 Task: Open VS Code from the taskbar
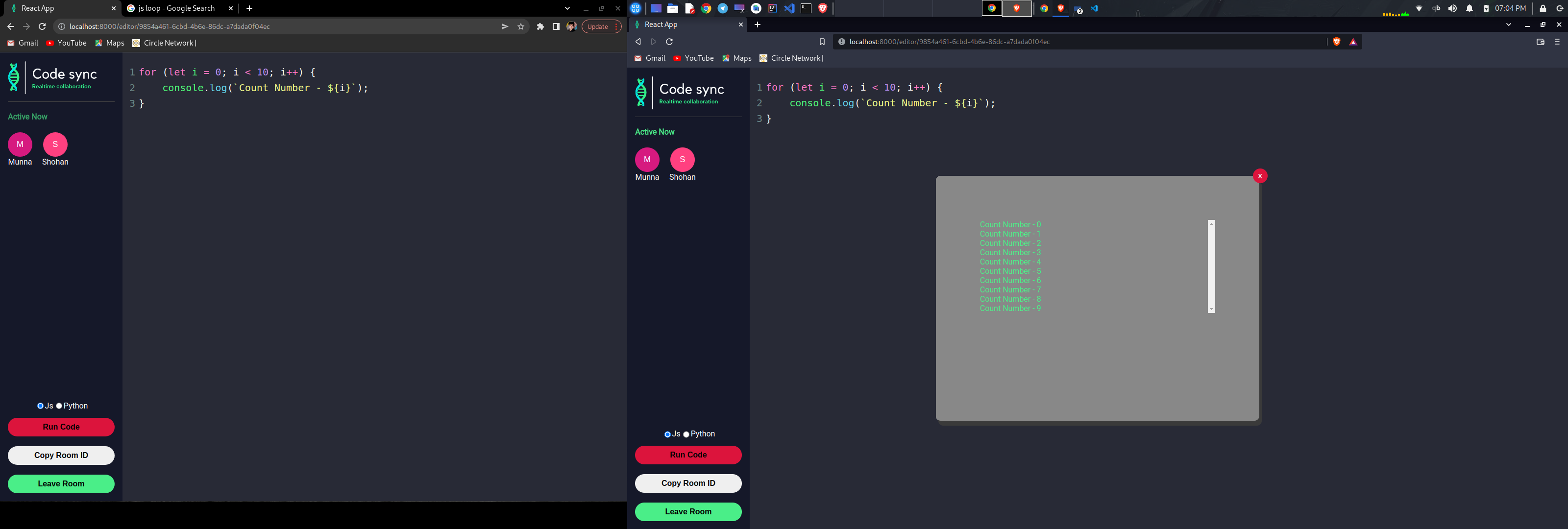pyautogui.click(x=789, y=8)
